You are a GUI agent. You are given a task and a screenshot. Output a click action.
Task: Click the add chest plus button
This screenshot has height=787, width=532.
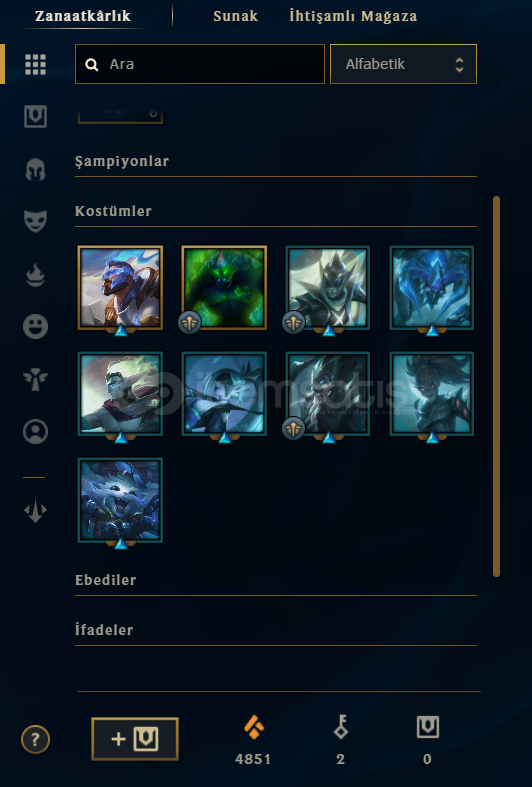point(135,739)
